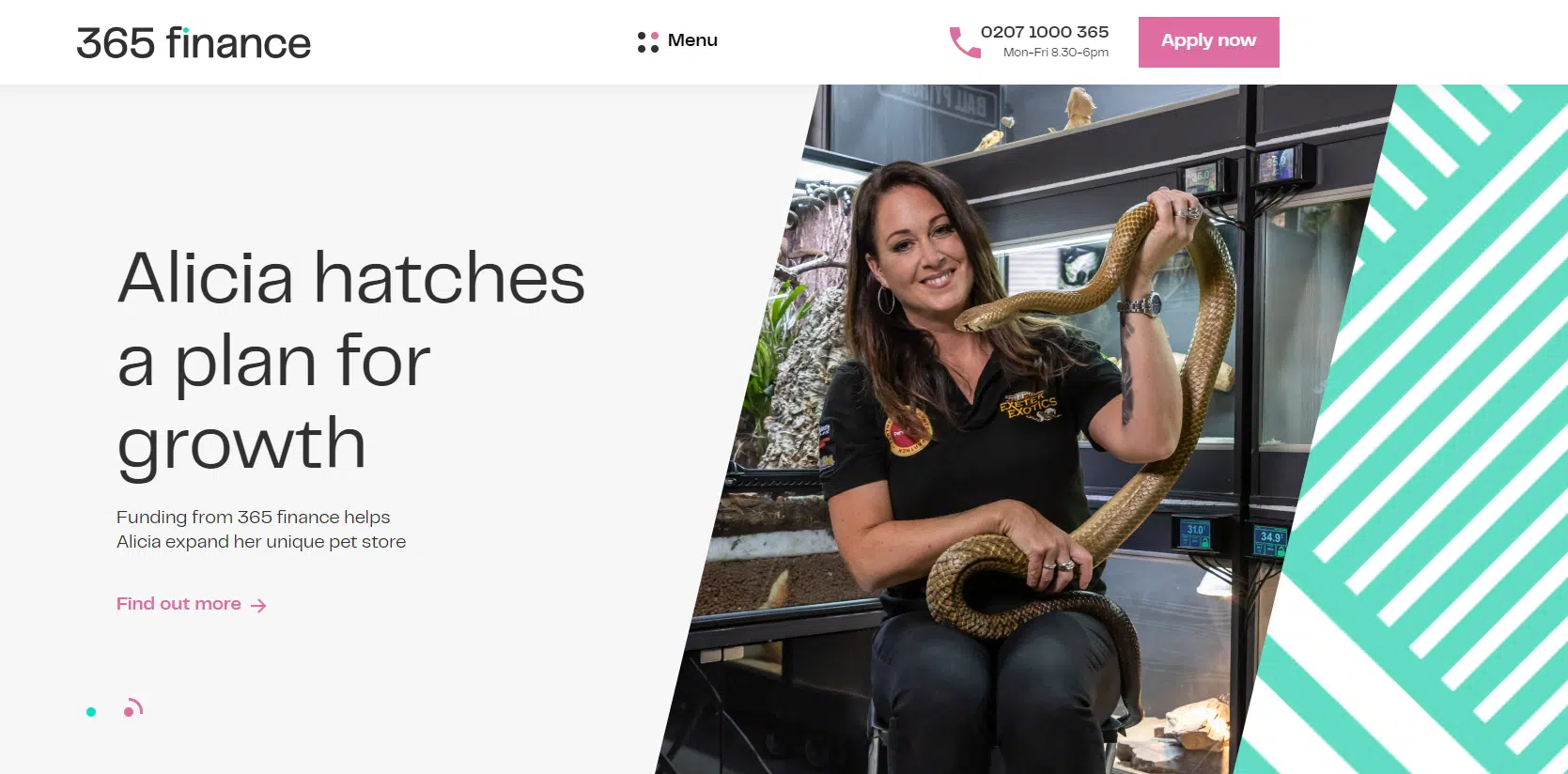Follow the Find out more link

pos(179,604)
